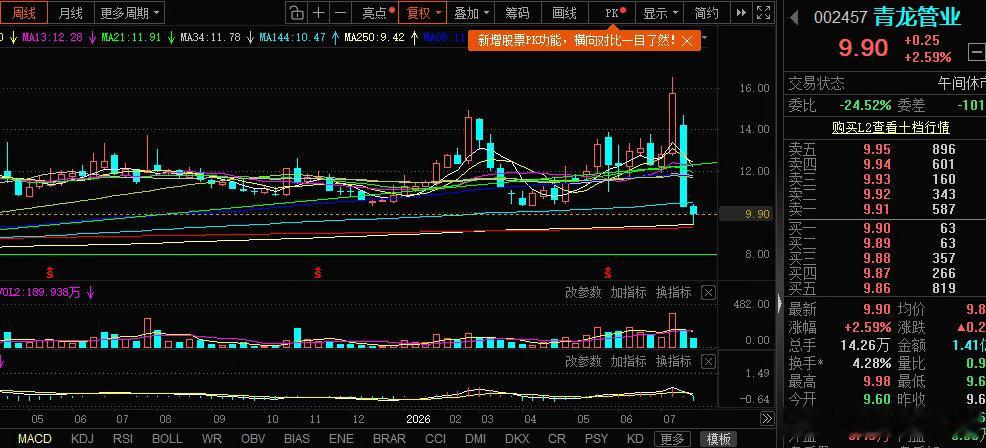The width and height of the screenshot is (986, 448).
Task: Select the KDJ indicator tab
Action: (x=83, y=439)
